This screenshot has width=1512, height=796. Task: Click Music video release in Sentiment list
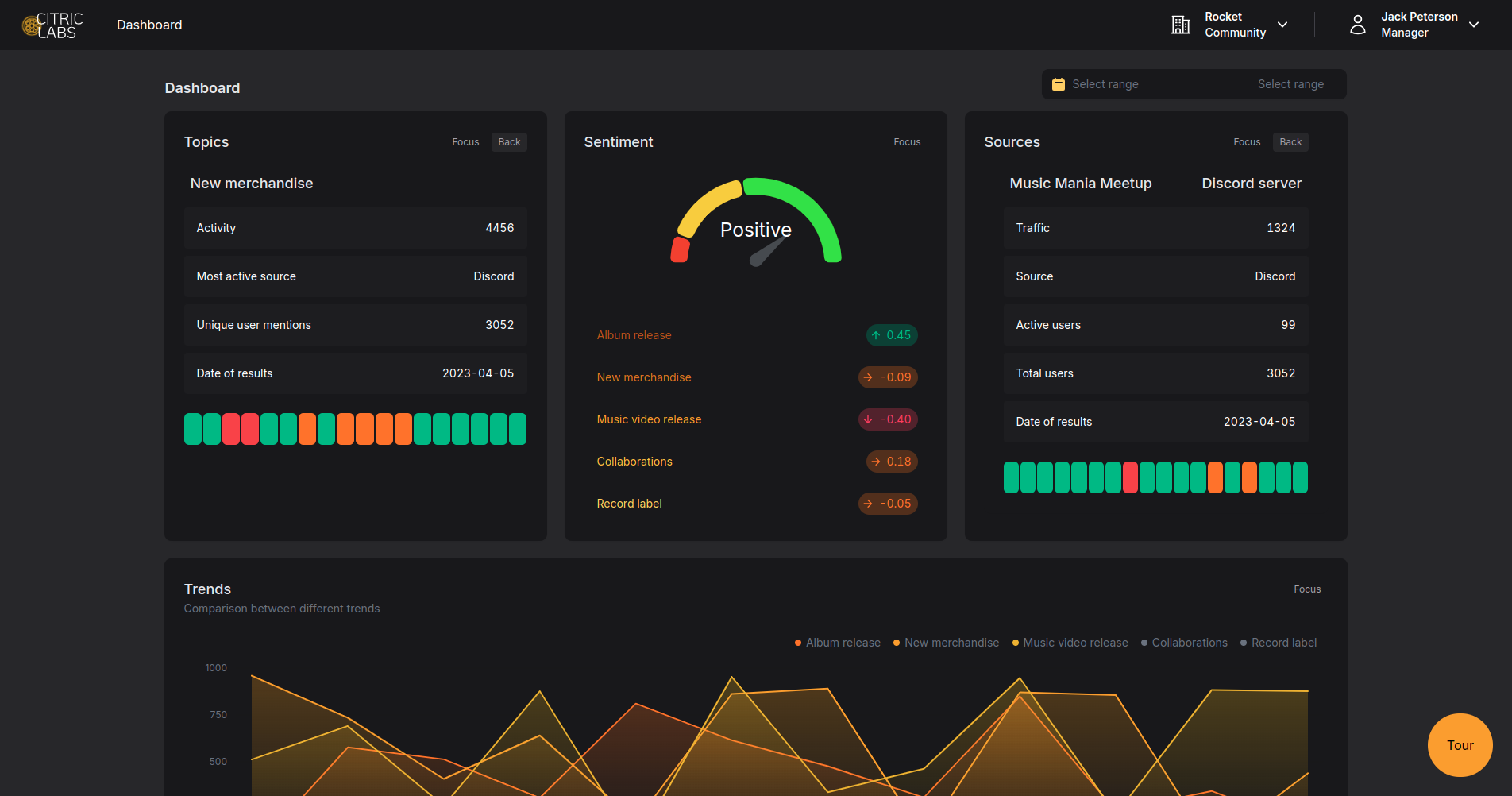pos(649,419)
